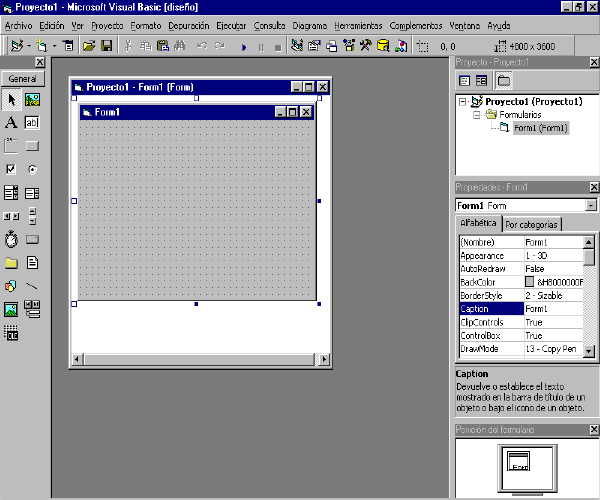The image size is (600, 500).
Task: Select the Frame control tool
Action: pos(11,146)
